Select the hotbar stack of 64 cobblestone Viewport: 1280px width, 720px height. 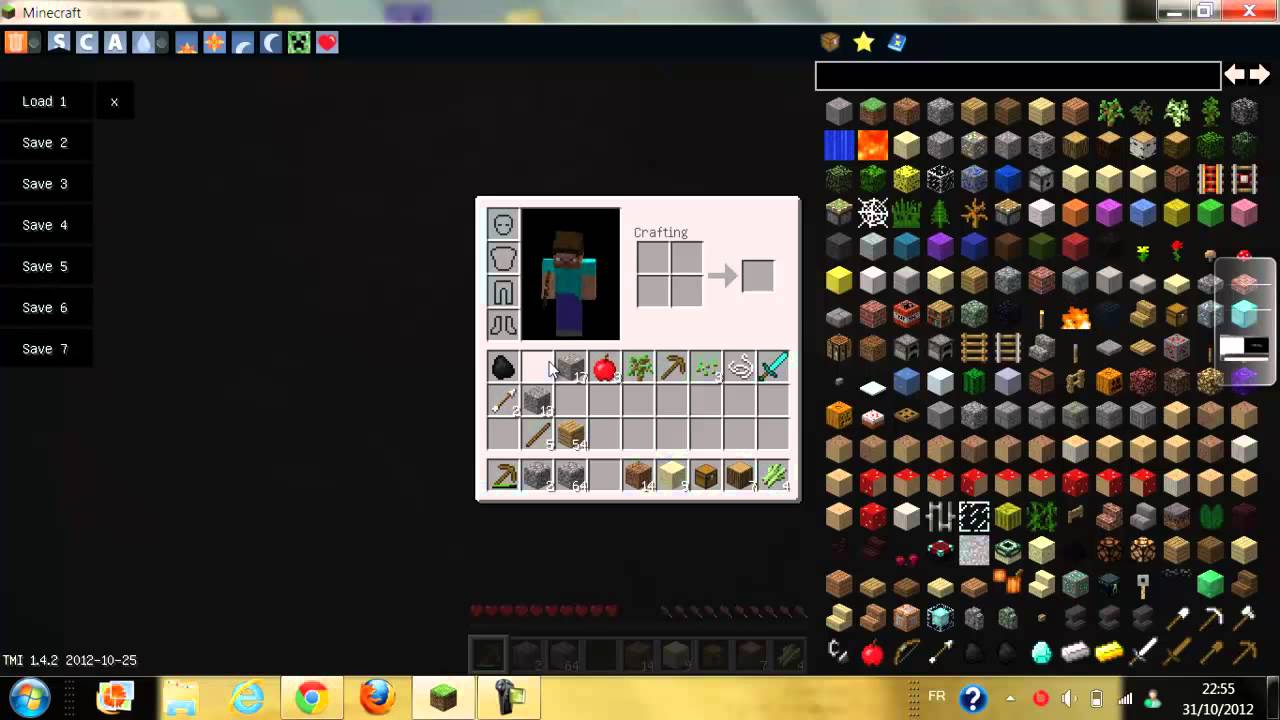click(571, 476)
